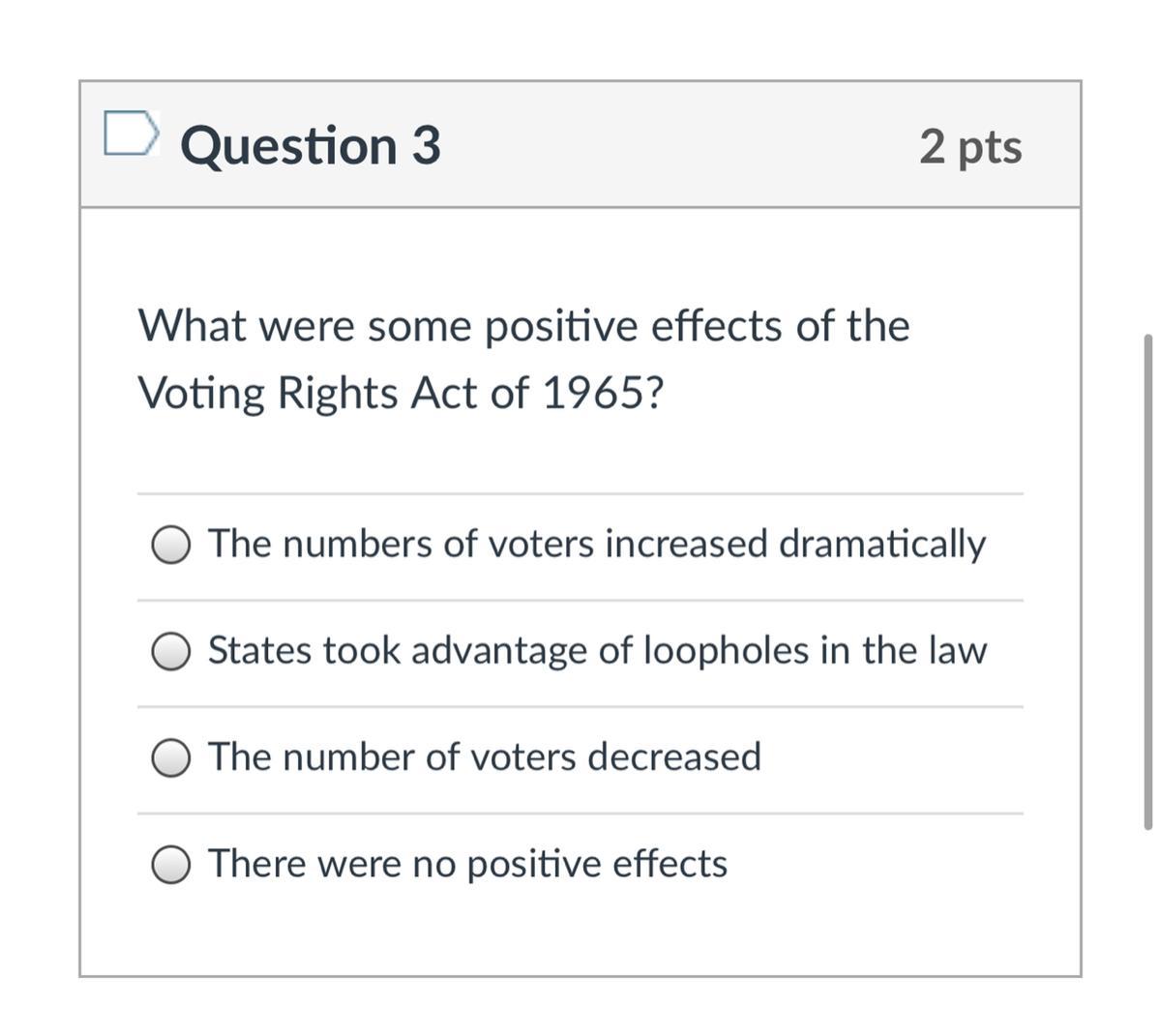Select the radio button for 'The numbers of voters increased dramatically'

pos(170,546)
